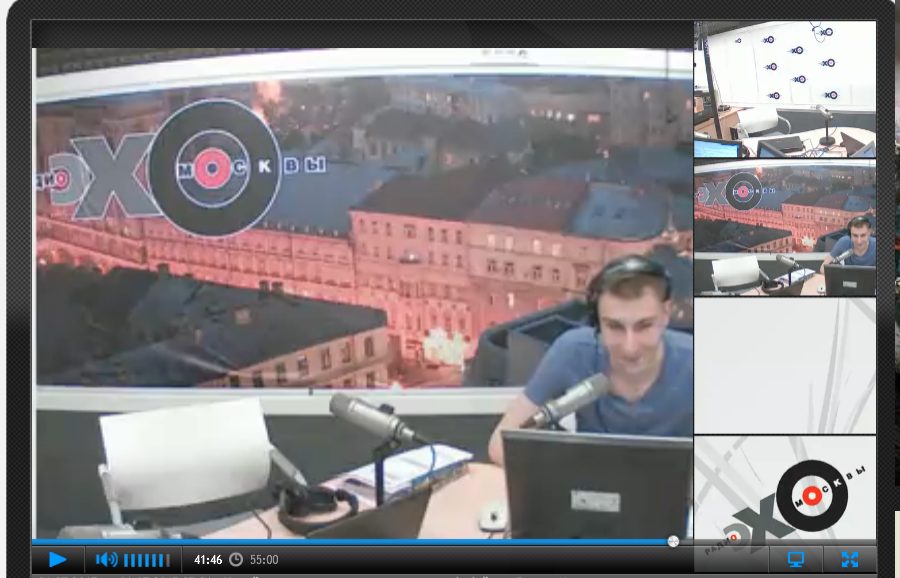Select the blank grey camera thumbnail
This screenshot has height=578, width=900.
click(785, 366)
